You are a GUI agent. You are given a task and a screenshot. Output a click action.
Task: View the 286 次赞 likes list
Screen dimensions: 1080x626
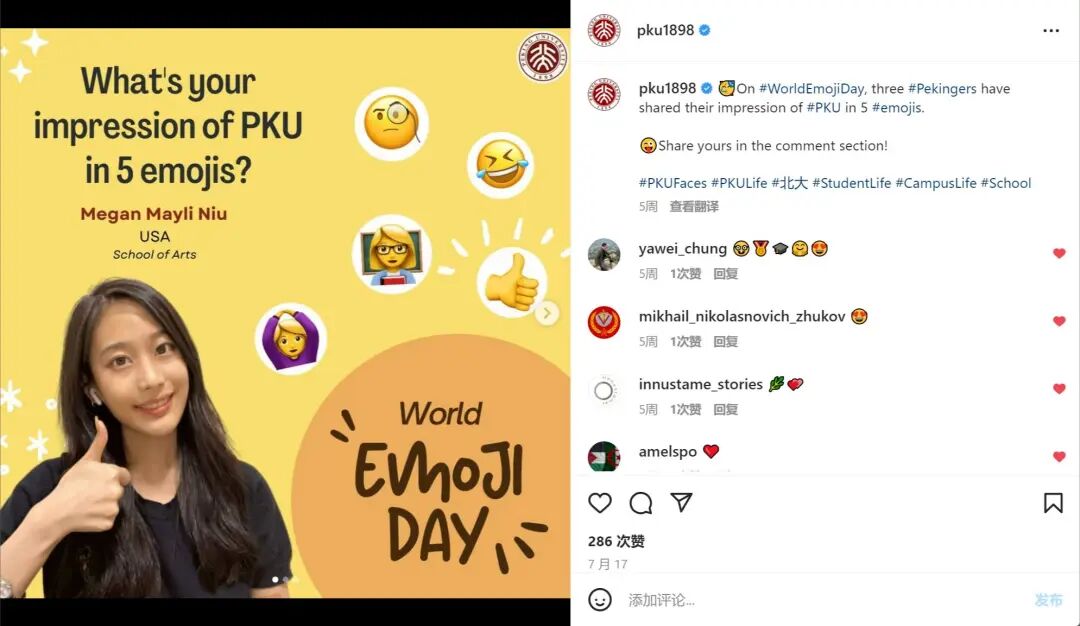[x=616, y=541]
